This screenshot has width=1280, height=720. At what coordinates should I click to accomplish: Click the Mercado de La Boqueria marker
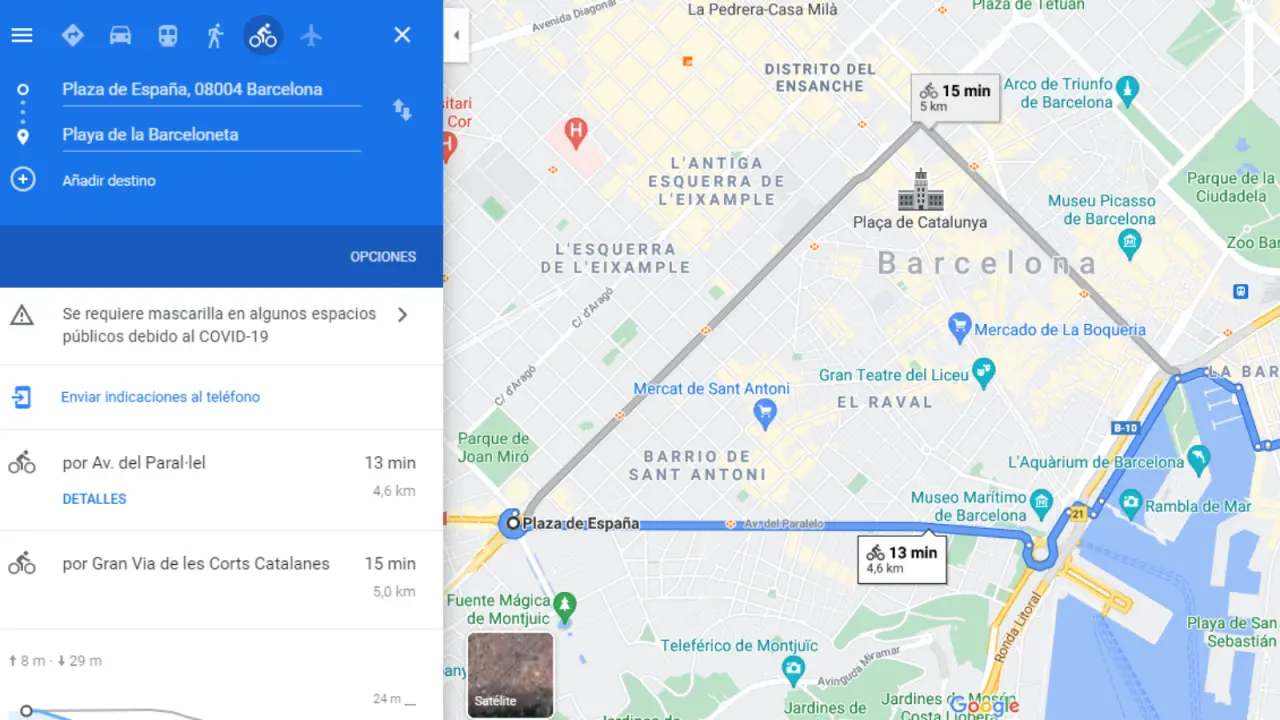(x=959, y=326)
